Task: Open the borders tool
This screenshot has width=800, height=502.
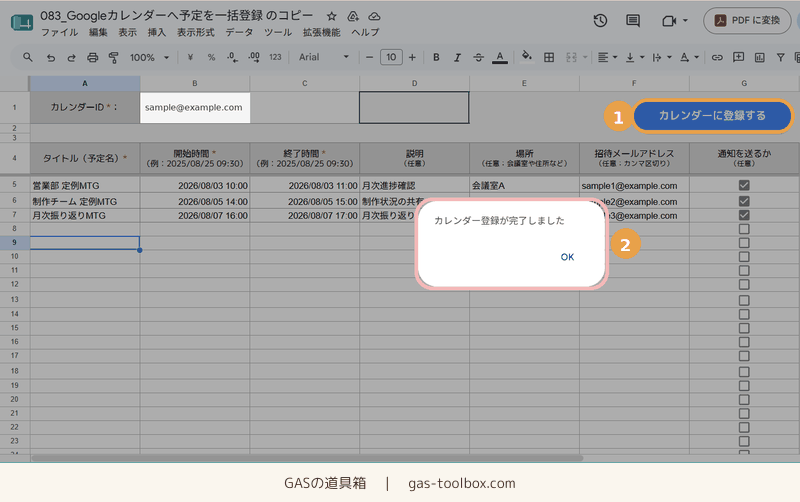Action: [x=549, y=57]
